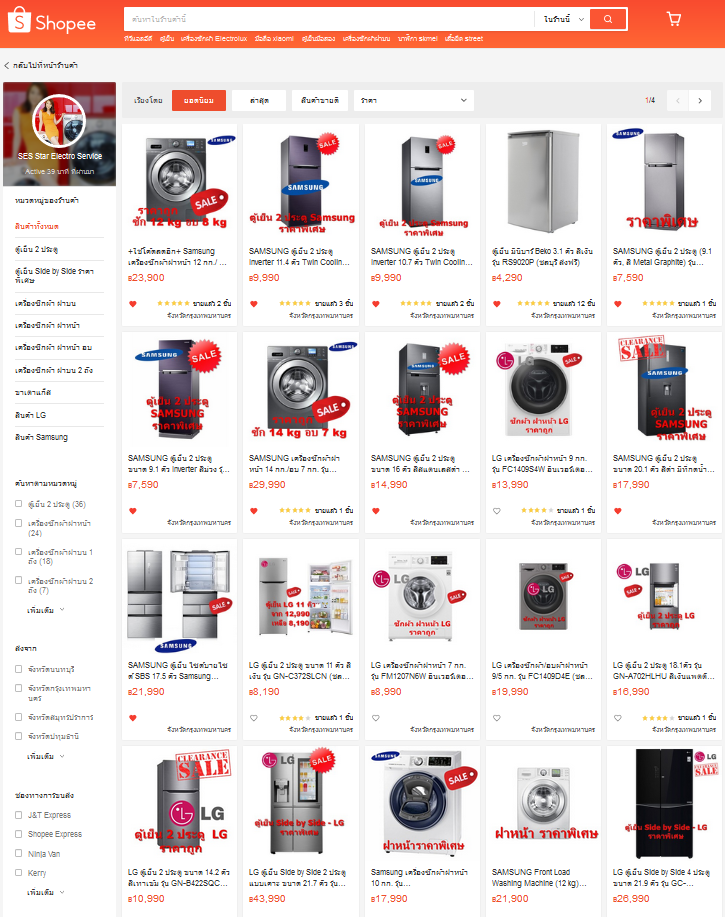Like the ฿13,990 LG washer heart
The width and height of the screenshot is (725, 917).
pyautogui.click(x=496, y=511)
